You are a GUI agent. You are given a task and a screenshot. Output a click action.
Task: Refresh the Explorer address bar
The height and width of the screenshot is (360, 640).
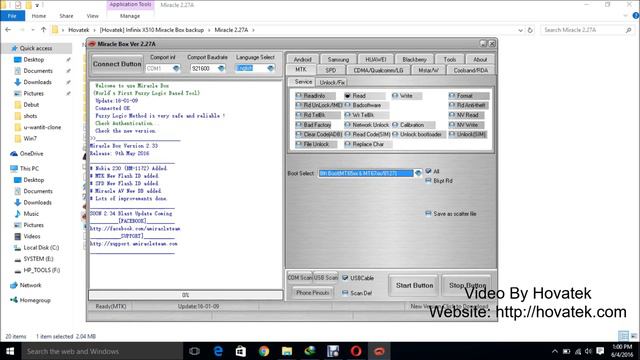tap(530, 30)
